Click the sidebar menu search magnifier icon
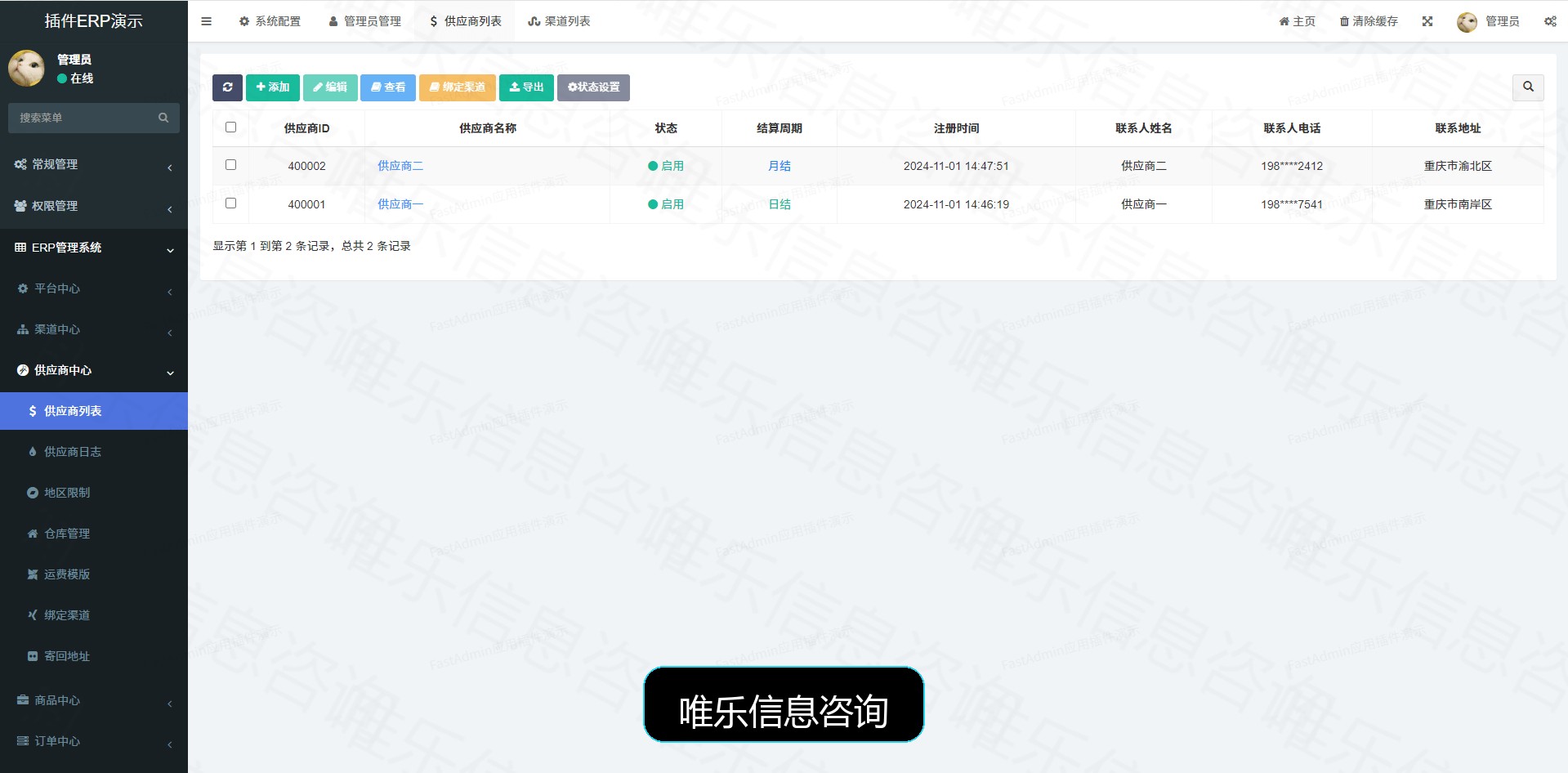This screenshot has width=1568, height=773. click(163, 118)
